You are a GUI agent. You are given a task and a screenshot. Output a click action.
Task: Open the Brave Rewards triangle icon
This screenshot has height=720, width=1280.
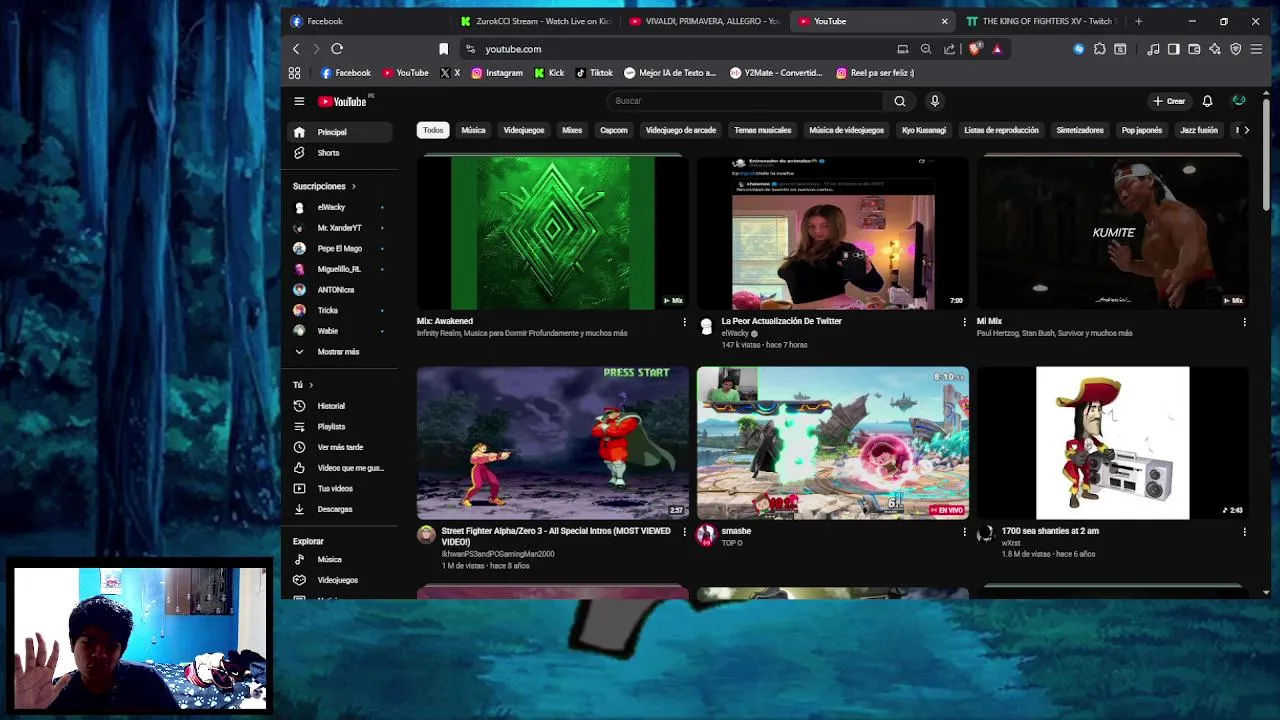(x=997, y=49)
